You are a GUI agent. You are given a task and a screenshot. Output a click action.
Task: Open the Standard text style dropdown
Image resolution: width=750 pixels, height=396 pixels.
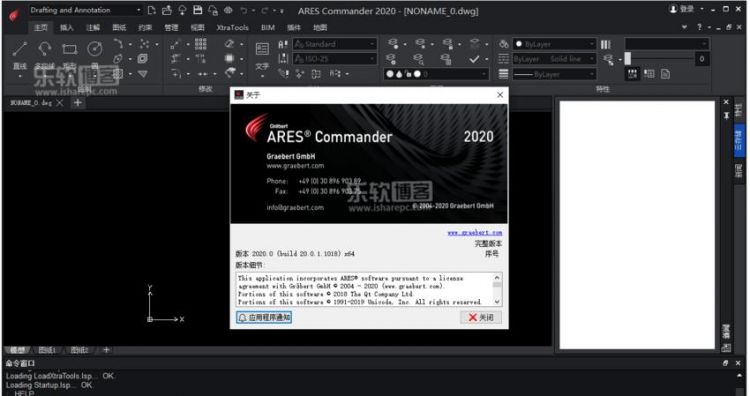334,44
